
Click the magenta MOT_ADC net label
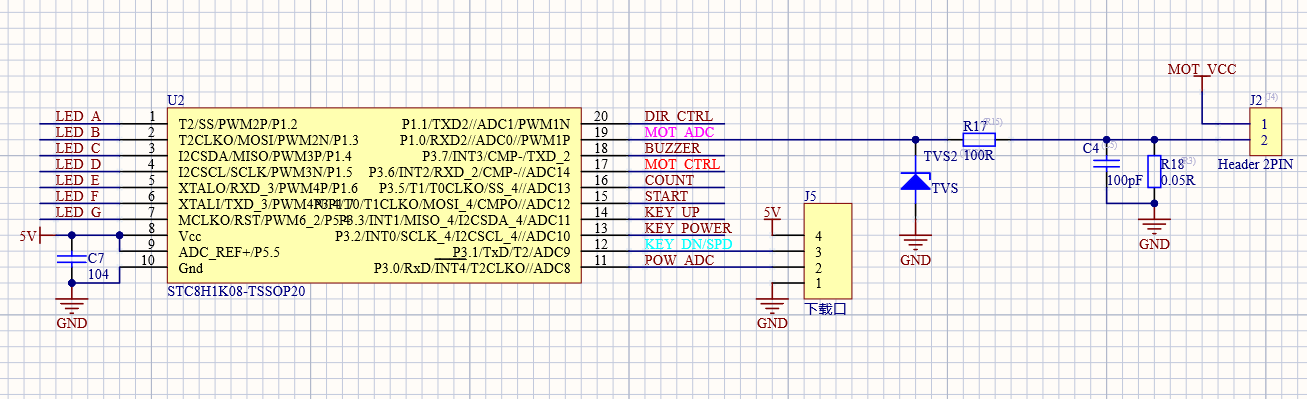(679, 133)
